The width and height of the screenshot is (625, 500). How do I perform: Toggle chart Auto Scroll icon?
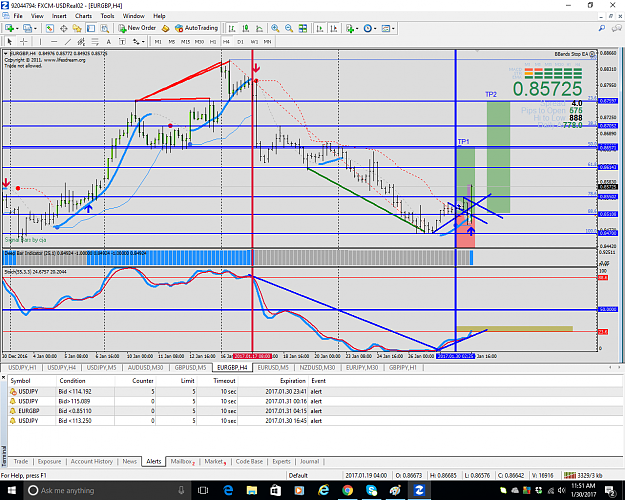point(320,28)
